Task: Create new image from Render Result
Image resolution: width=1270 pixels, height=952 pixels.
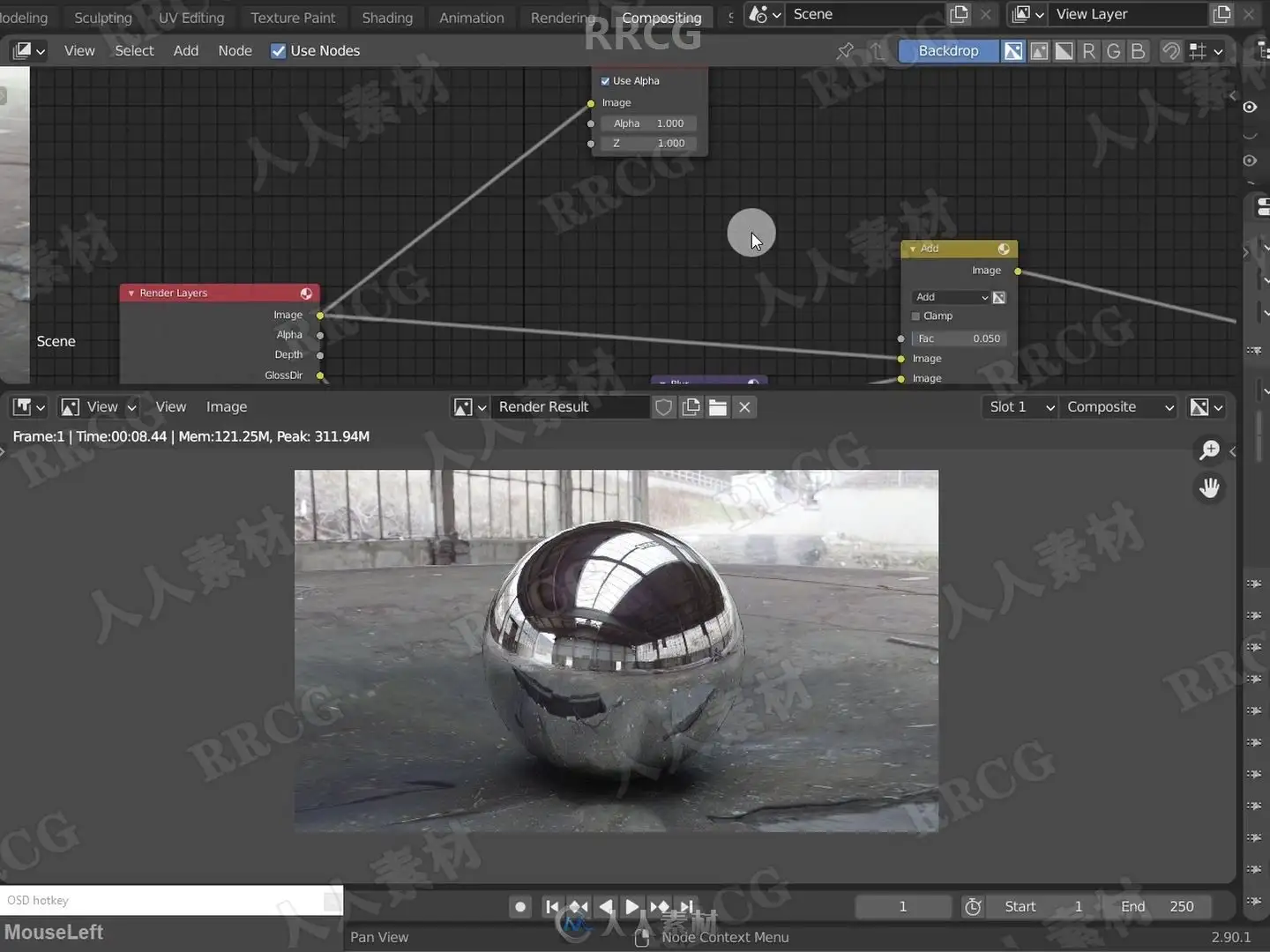Action: point(691,407)
